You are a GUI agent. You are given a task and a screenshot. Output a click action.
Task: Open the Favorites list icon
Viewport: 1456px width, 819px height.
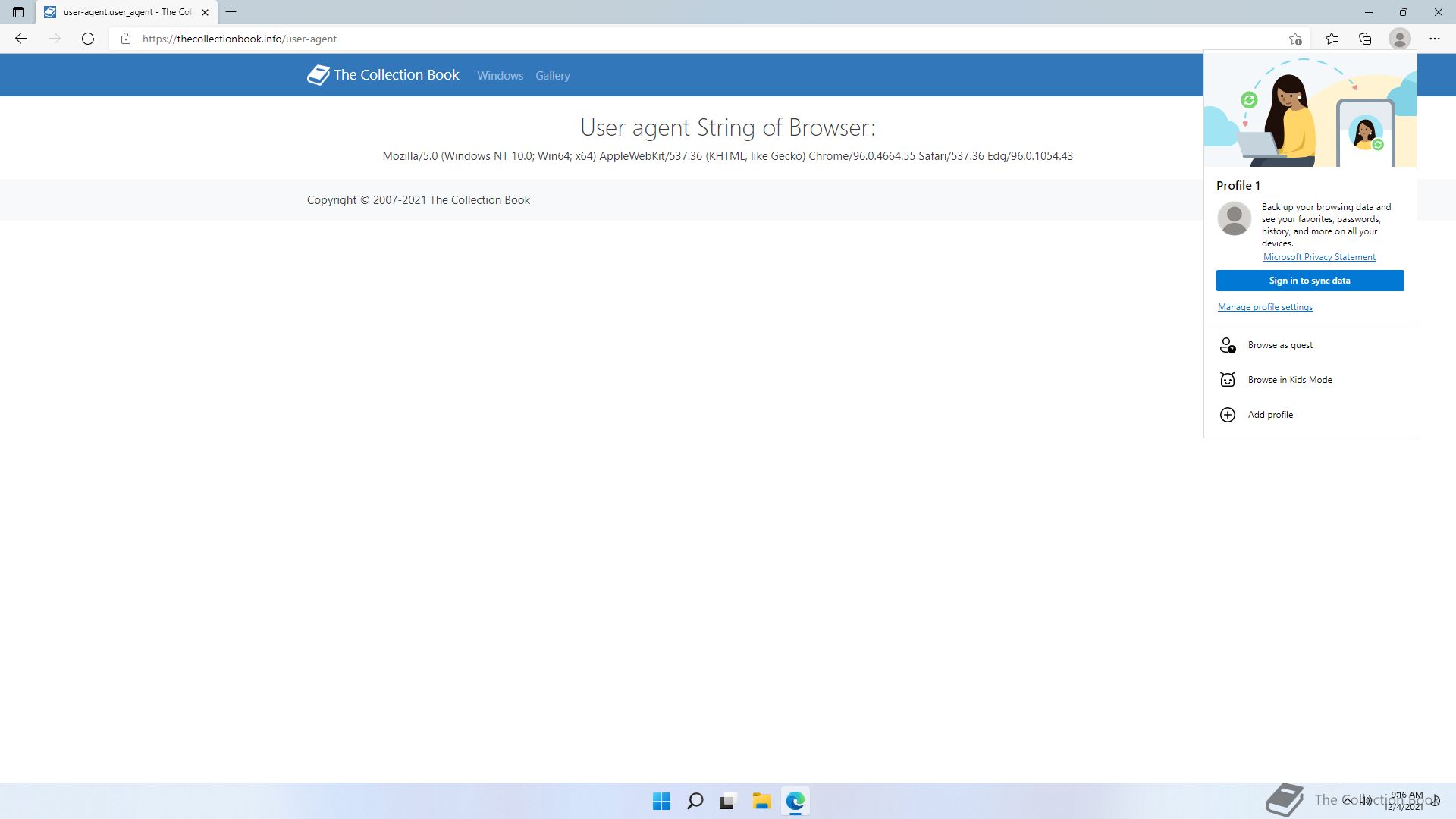tap(1331, 39)
